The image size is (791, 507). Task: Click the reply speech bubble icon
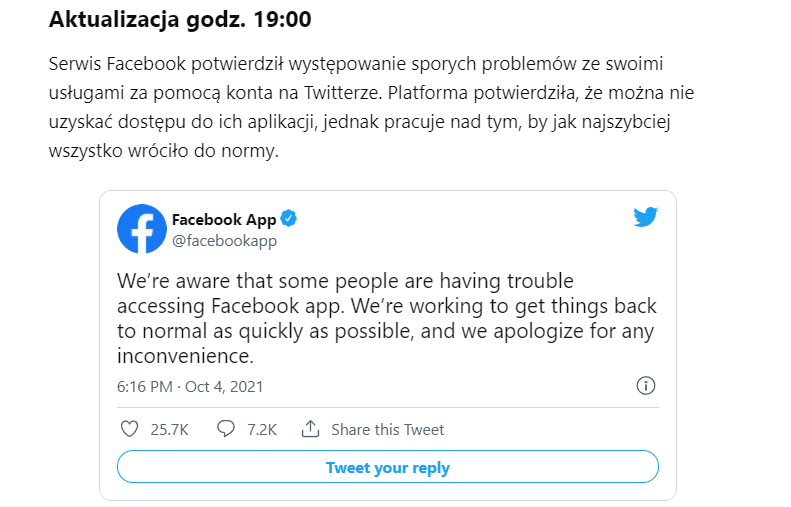(225, 429)
